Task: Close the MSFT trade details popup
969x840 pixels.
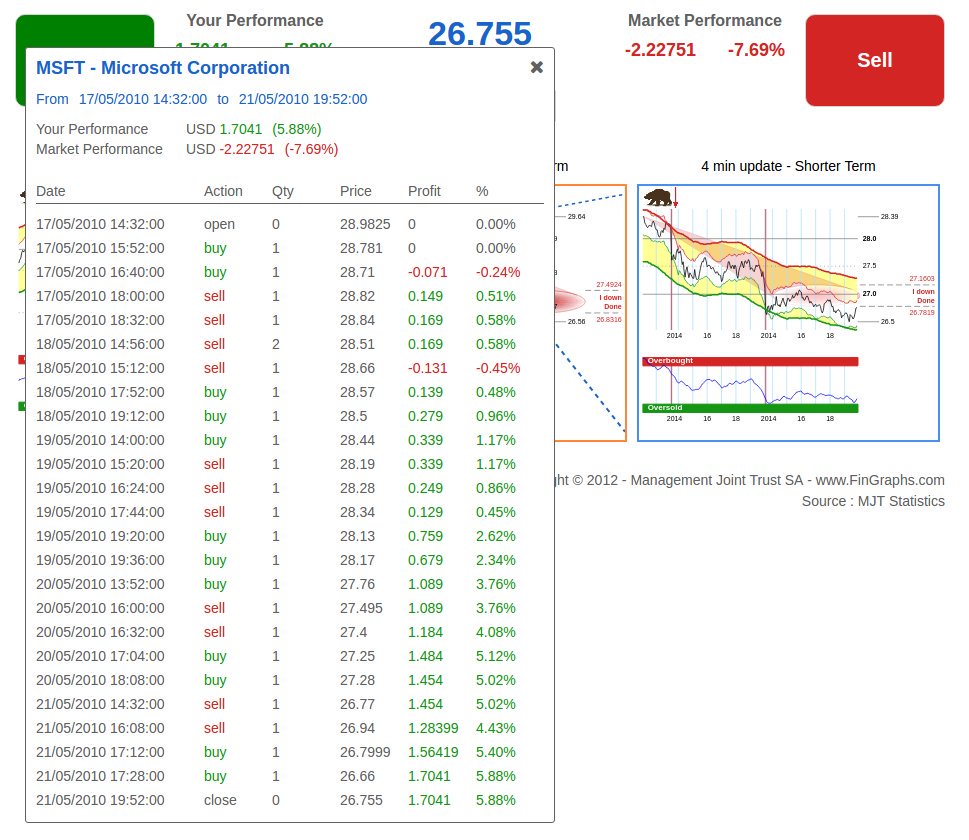Action: point(536,67)
